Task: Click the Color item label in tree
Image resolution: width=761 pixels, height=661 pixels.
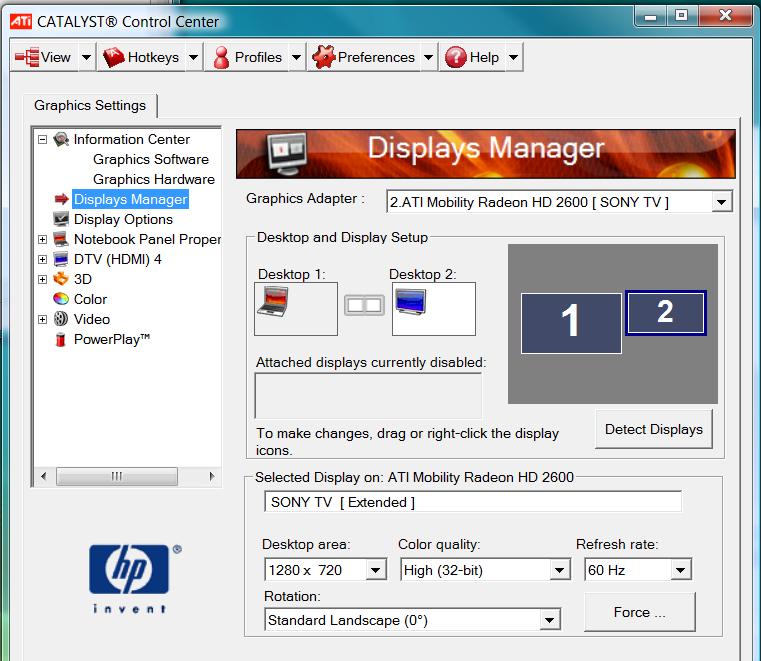Action: [90, 299]
